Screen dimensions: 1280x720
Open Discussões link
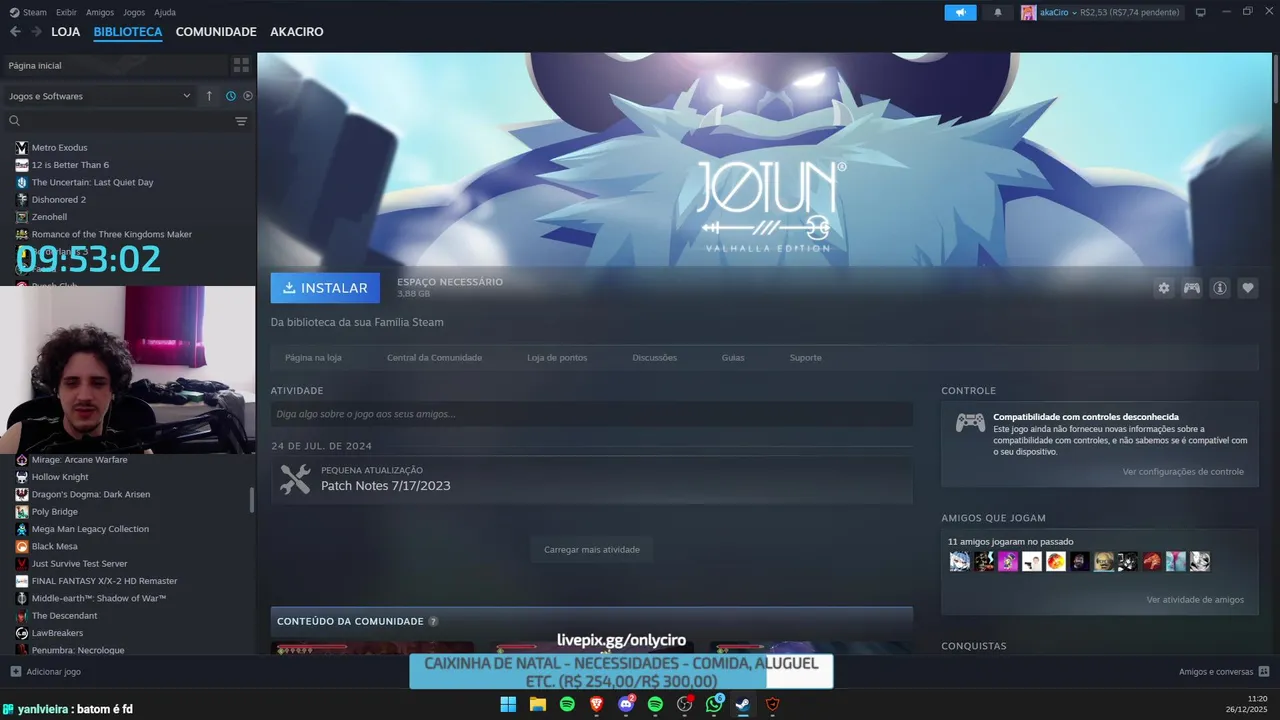(655, 357)
